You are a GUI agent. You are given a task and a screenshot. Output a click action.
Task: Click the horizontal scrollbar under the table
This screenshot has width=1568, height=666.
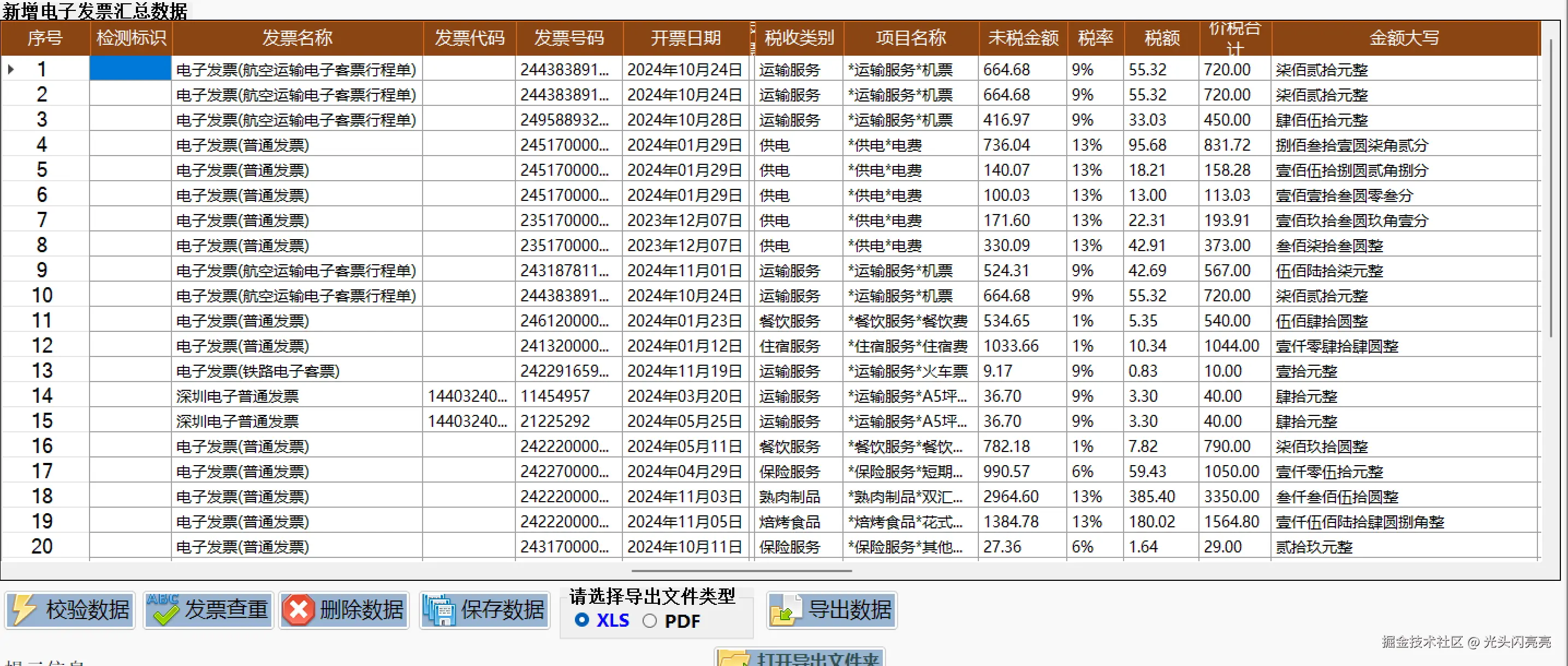point(741,571)
